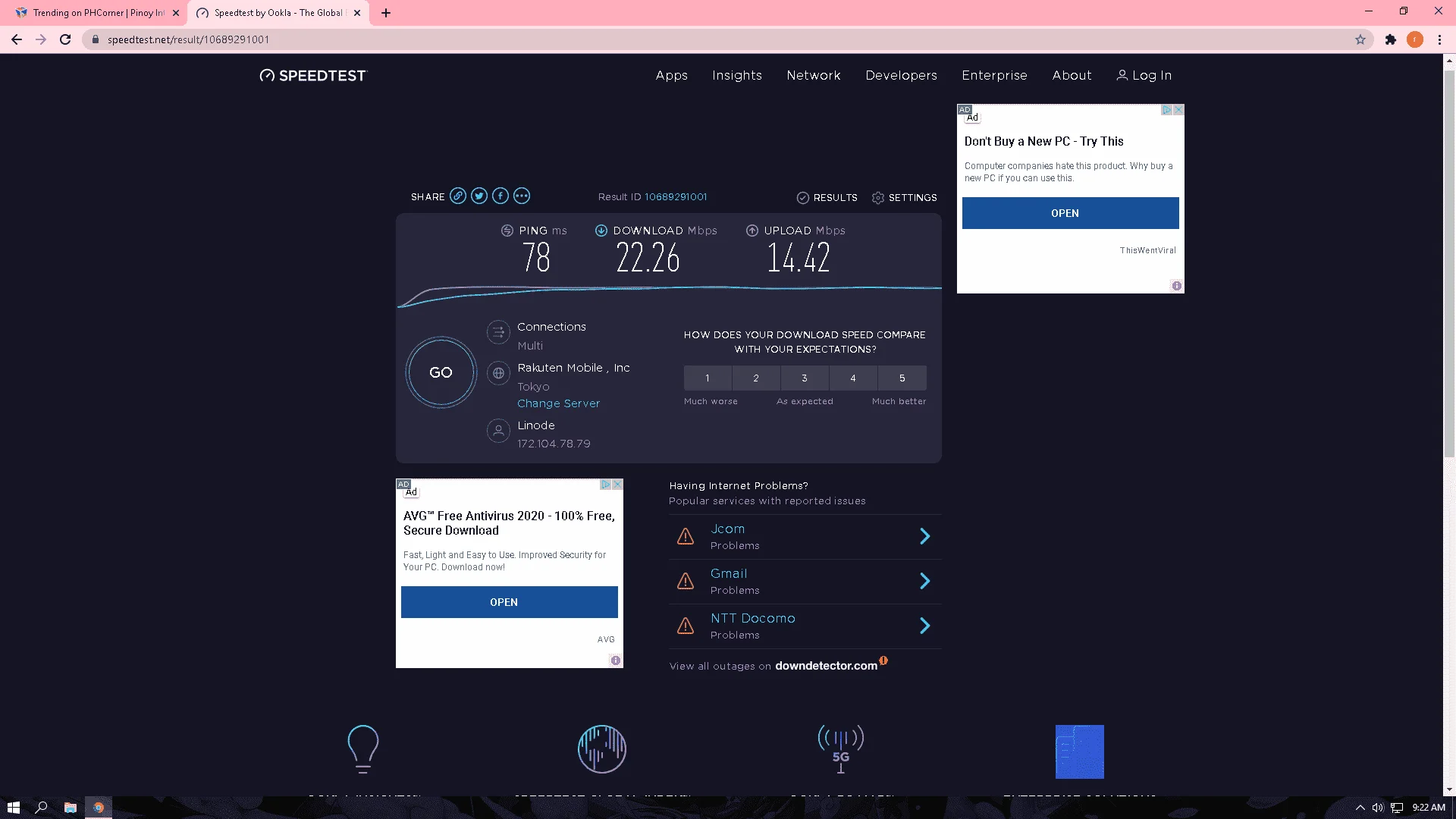The height and width of the screenshot is (819, 1456).
Task: Open Chrome's three-dot menu
Action: pos(1439,39)
